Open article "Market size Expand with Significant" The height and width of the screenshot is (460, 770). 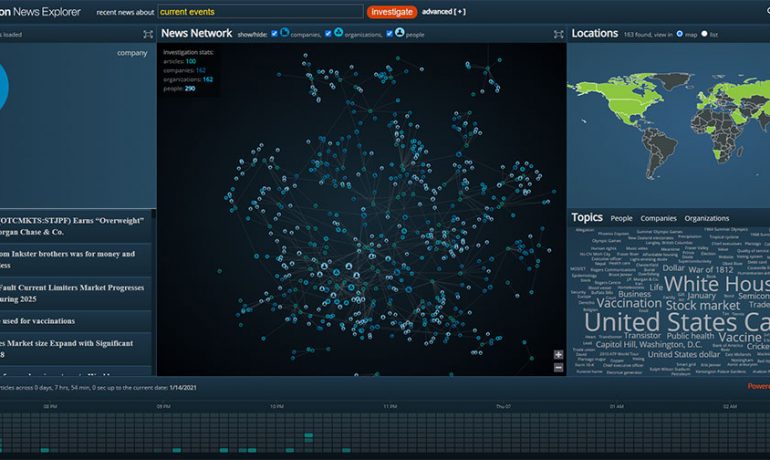[x=76, y=349]
